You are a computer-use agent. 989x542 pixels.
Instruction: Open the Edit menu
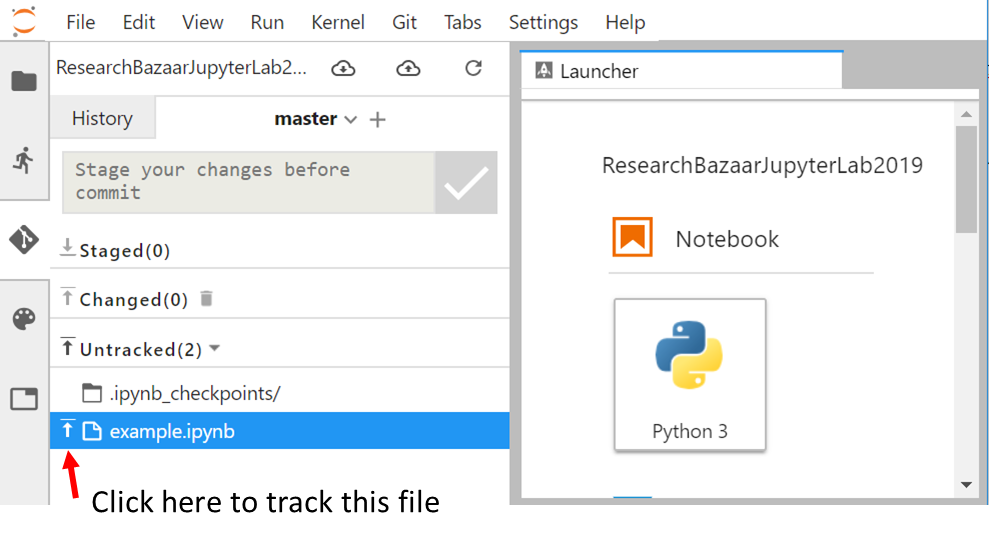point(139,22)
